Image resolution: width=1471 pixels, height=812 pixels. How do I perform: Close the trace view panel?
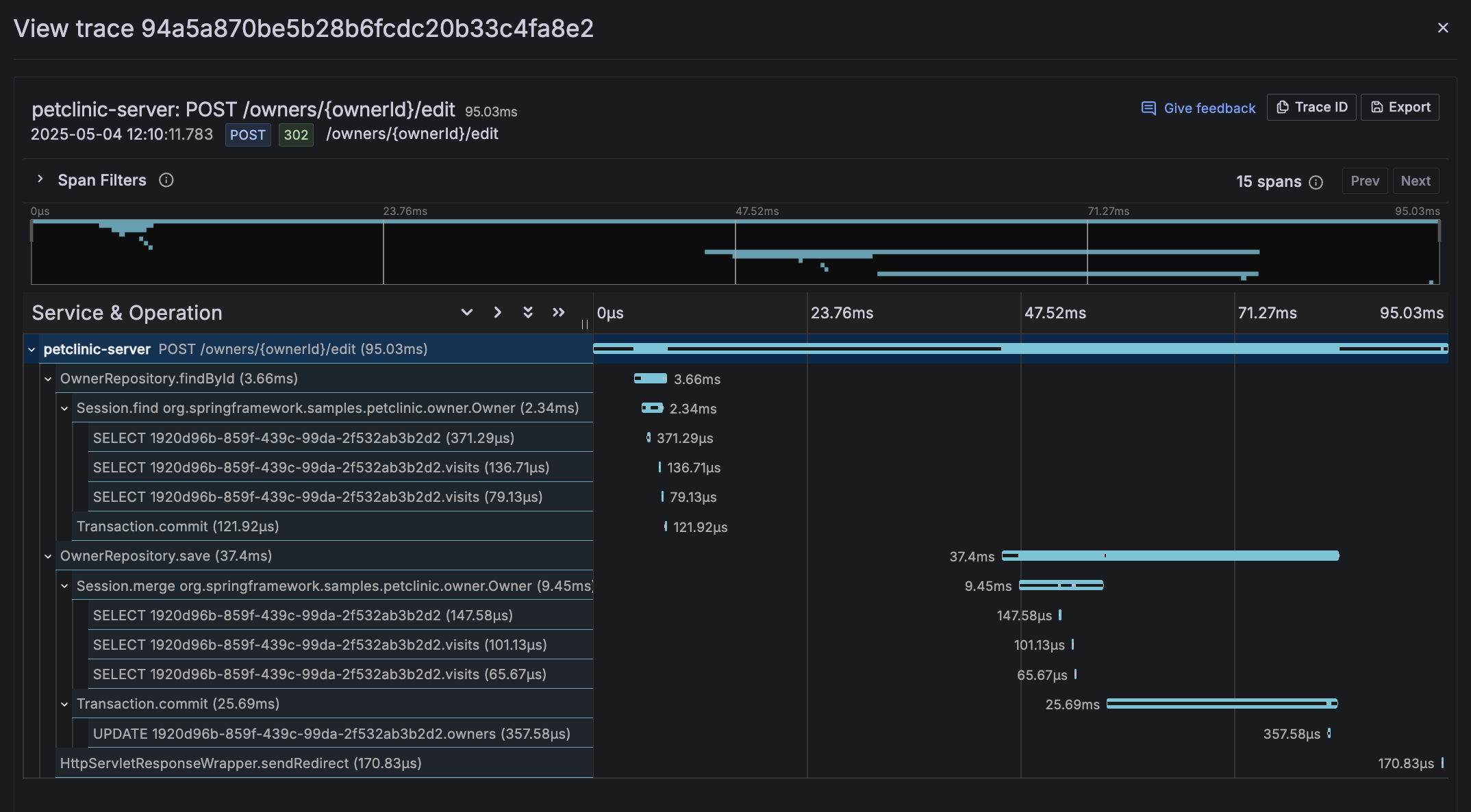click(x=1443, y=28)
